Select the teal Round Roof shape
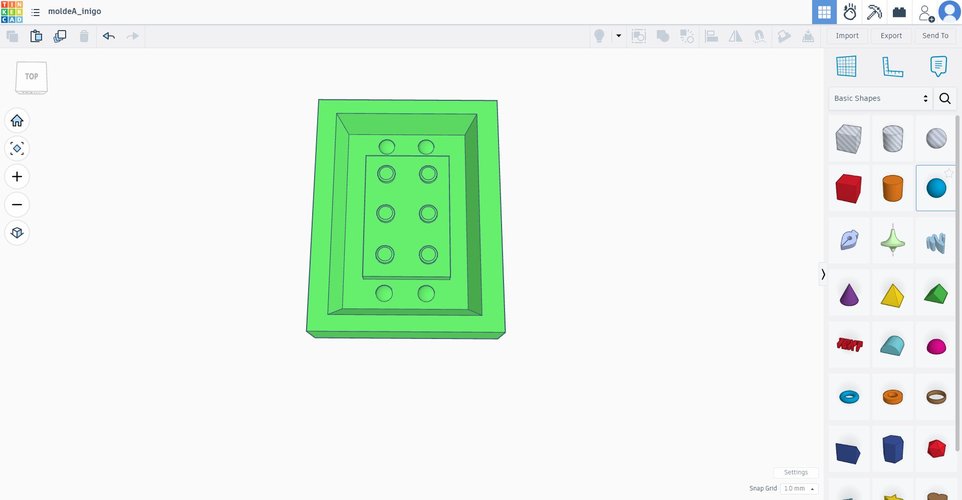 [893, 345]
